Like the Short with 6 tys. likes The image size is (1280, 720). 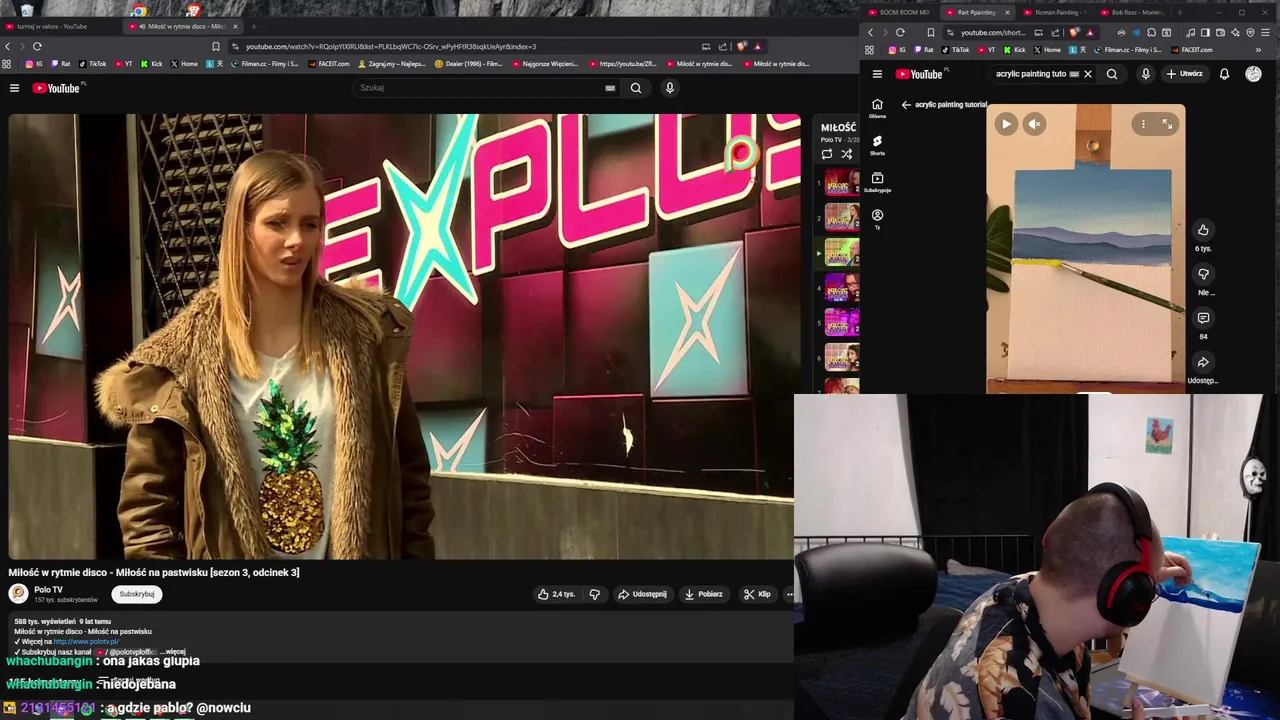[1203, 230]
